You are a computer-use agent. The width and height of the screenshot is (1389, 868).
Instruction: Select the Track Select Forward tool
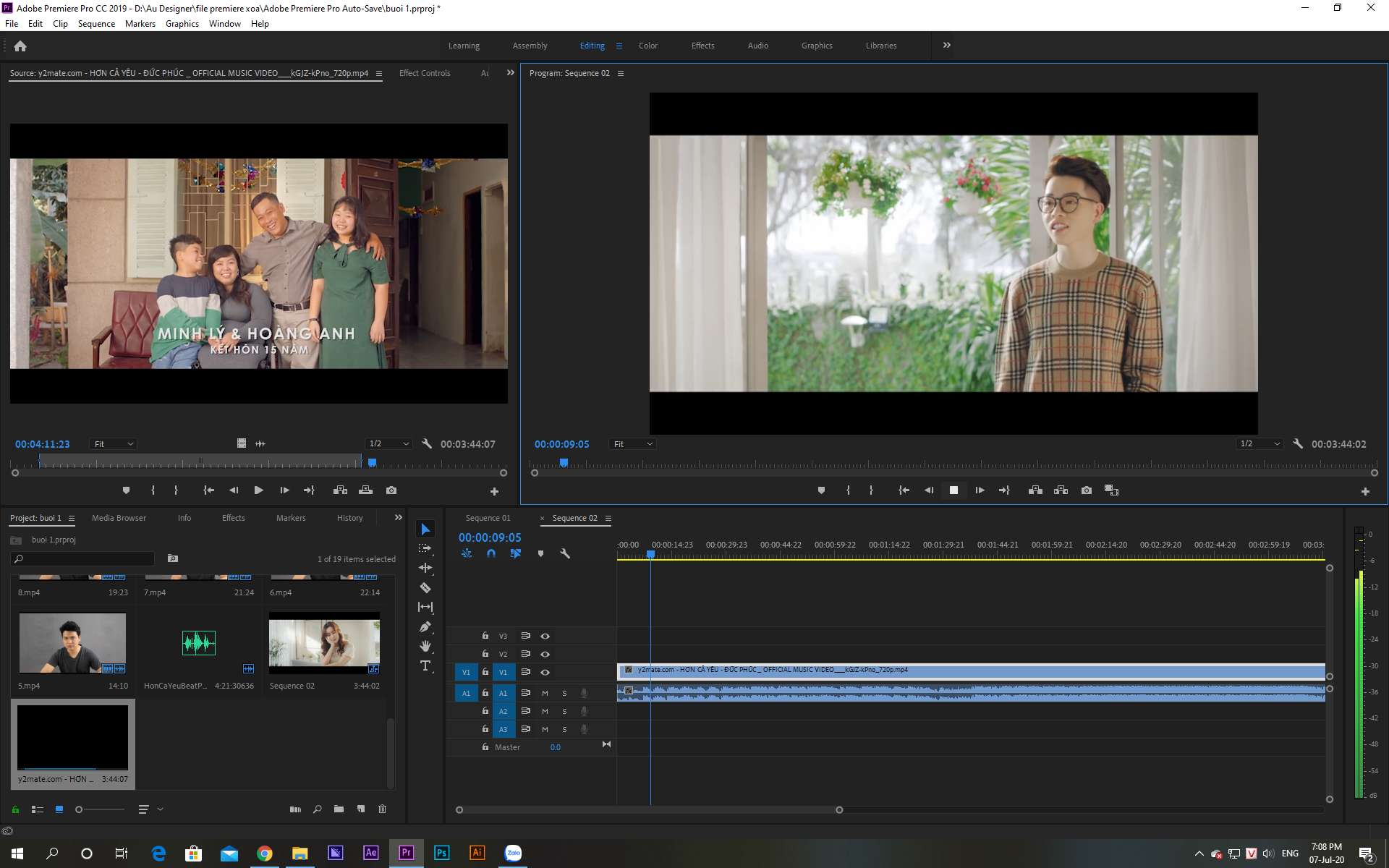(425, 548)
